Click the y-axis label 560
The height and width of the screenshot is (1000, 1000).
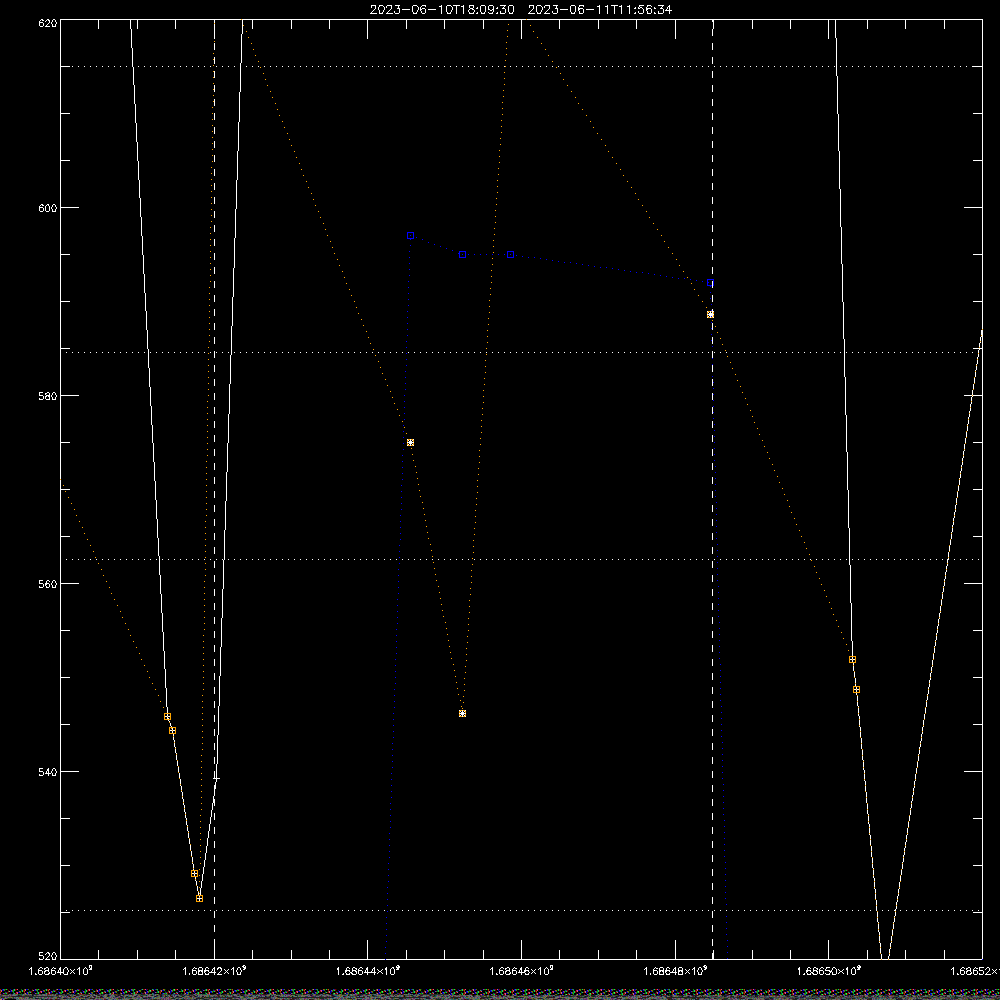tap(48, 584)
